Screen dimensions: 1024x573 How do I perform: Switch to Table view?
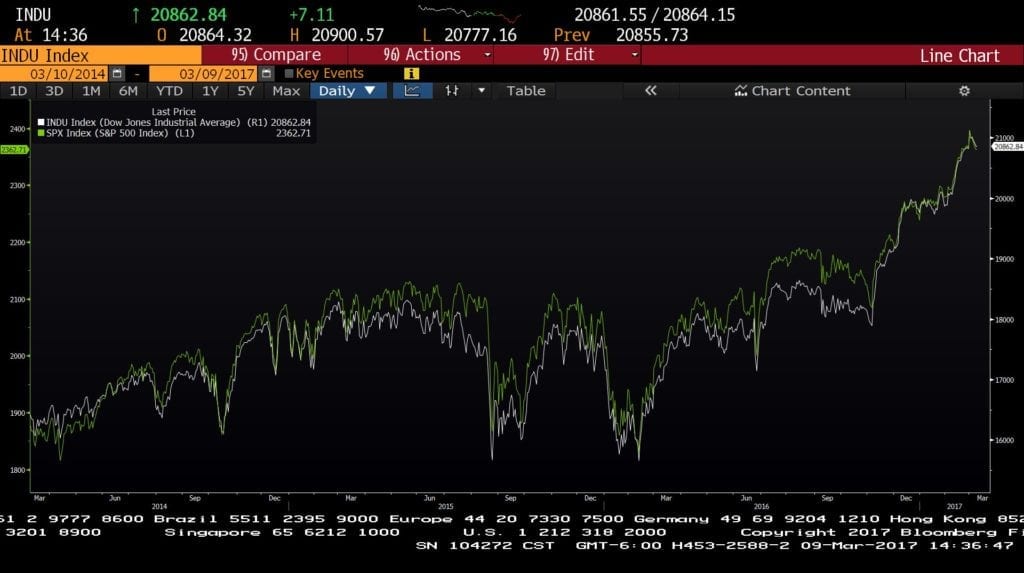[526, 91]
